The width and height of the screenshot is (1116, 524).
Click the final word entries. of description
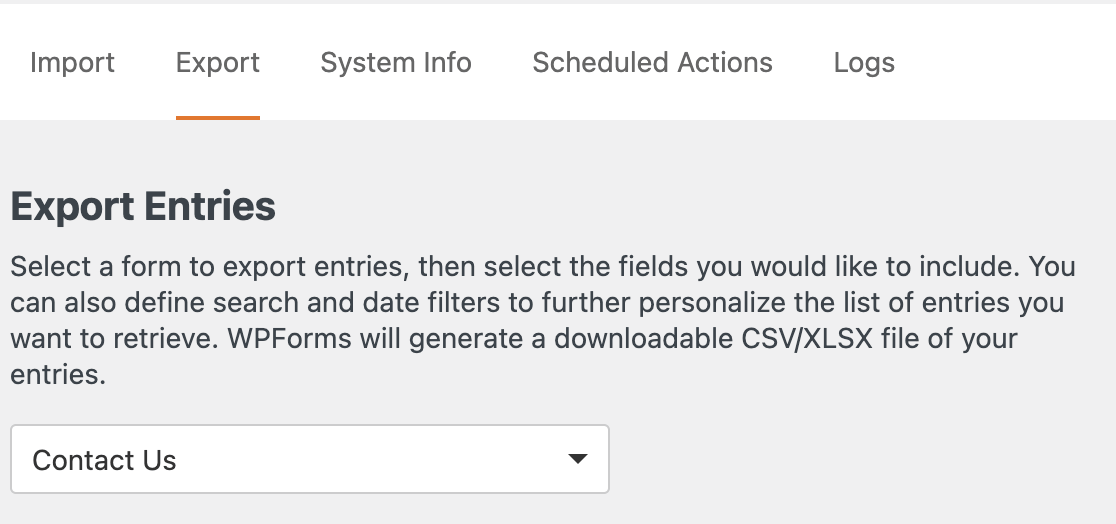coord(58,374)
